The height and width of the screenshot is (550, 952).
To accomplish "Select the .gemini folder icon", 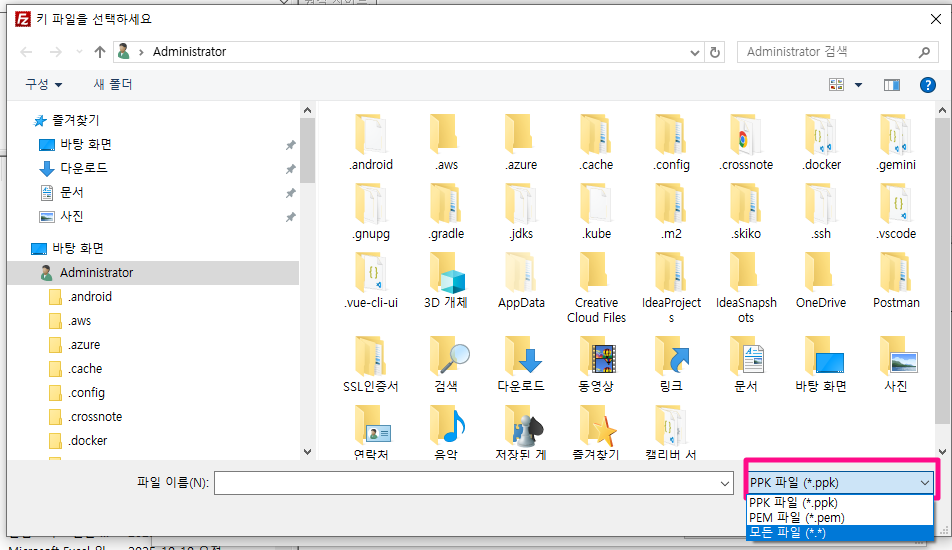I will [x=896, y=134].
